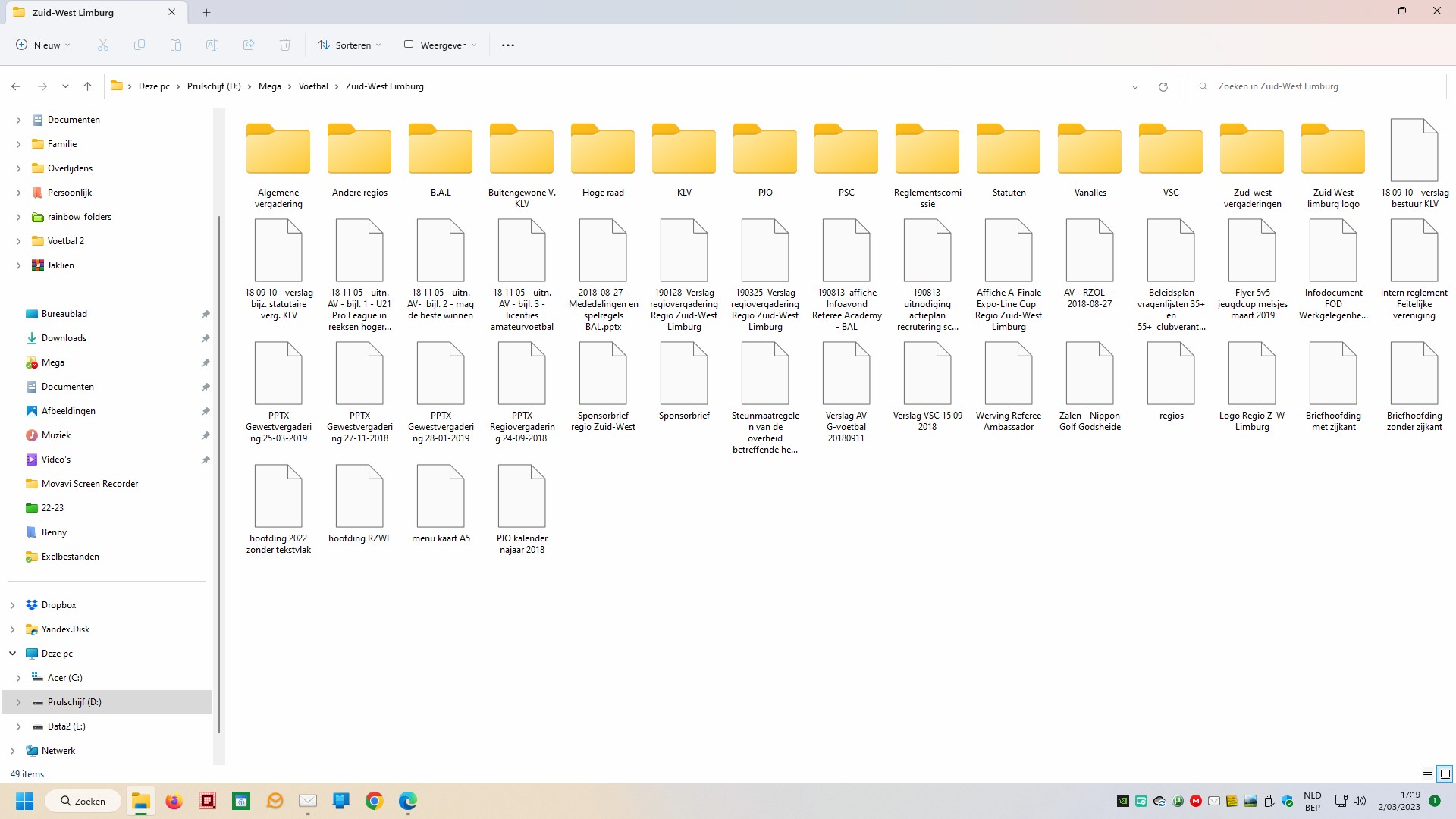Click the Back navigation arrow
This screenshot has height=819, width=1456.
click(16, 86)
